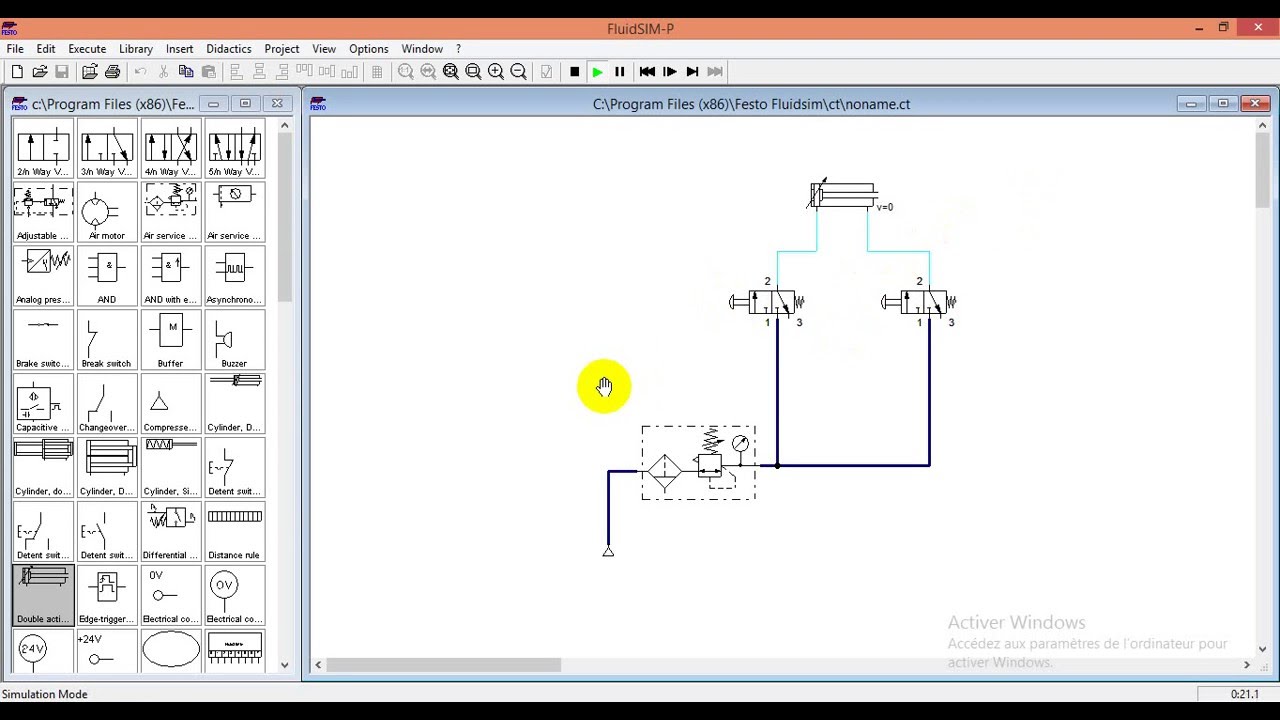
Task: Open the Window menu
Action: (422, 49)
